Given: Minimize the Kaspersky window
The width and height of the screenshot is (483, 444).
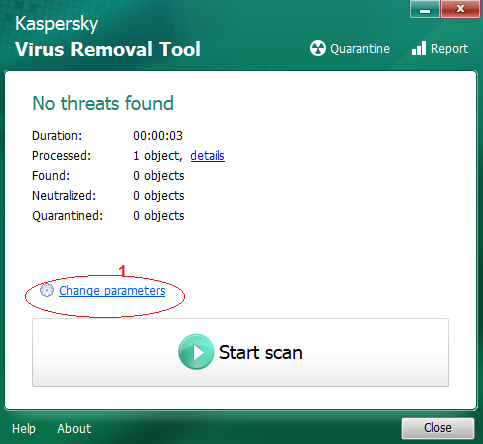Looking at the screenshot, I should click(x=425, y=9).
